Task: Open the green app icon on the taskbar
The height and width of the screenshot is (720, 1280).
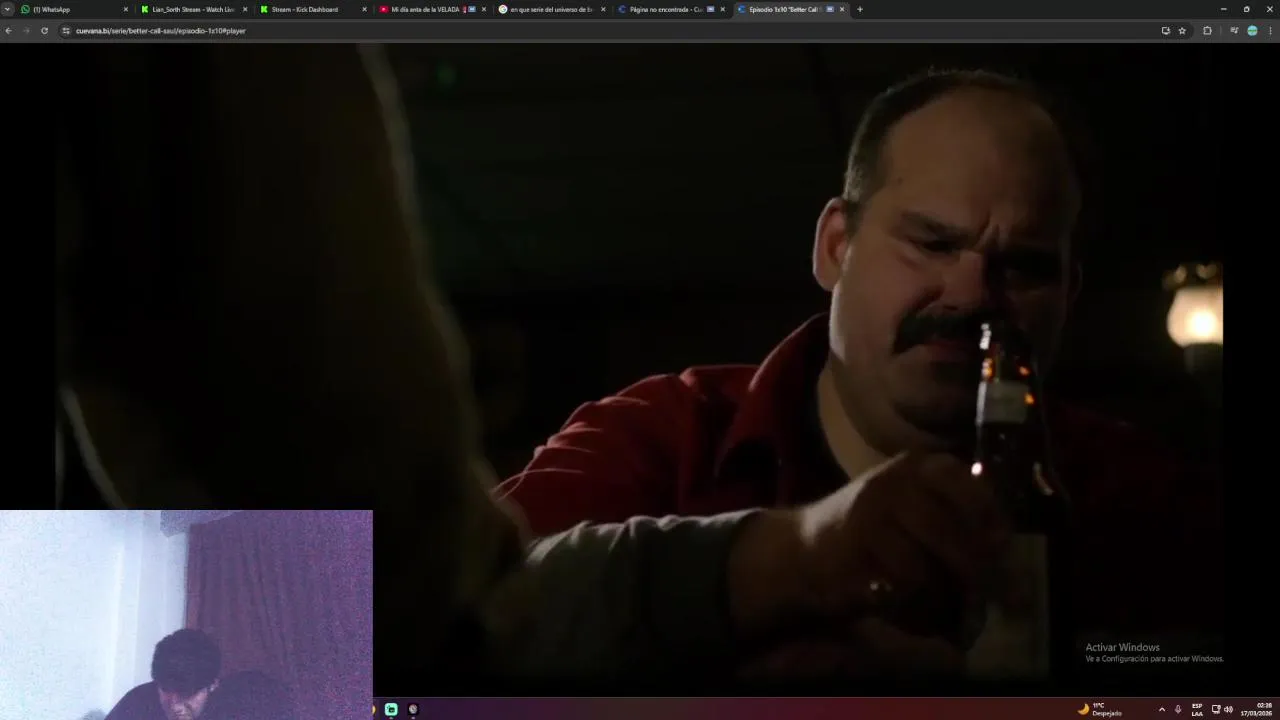Action: [391, 709]
